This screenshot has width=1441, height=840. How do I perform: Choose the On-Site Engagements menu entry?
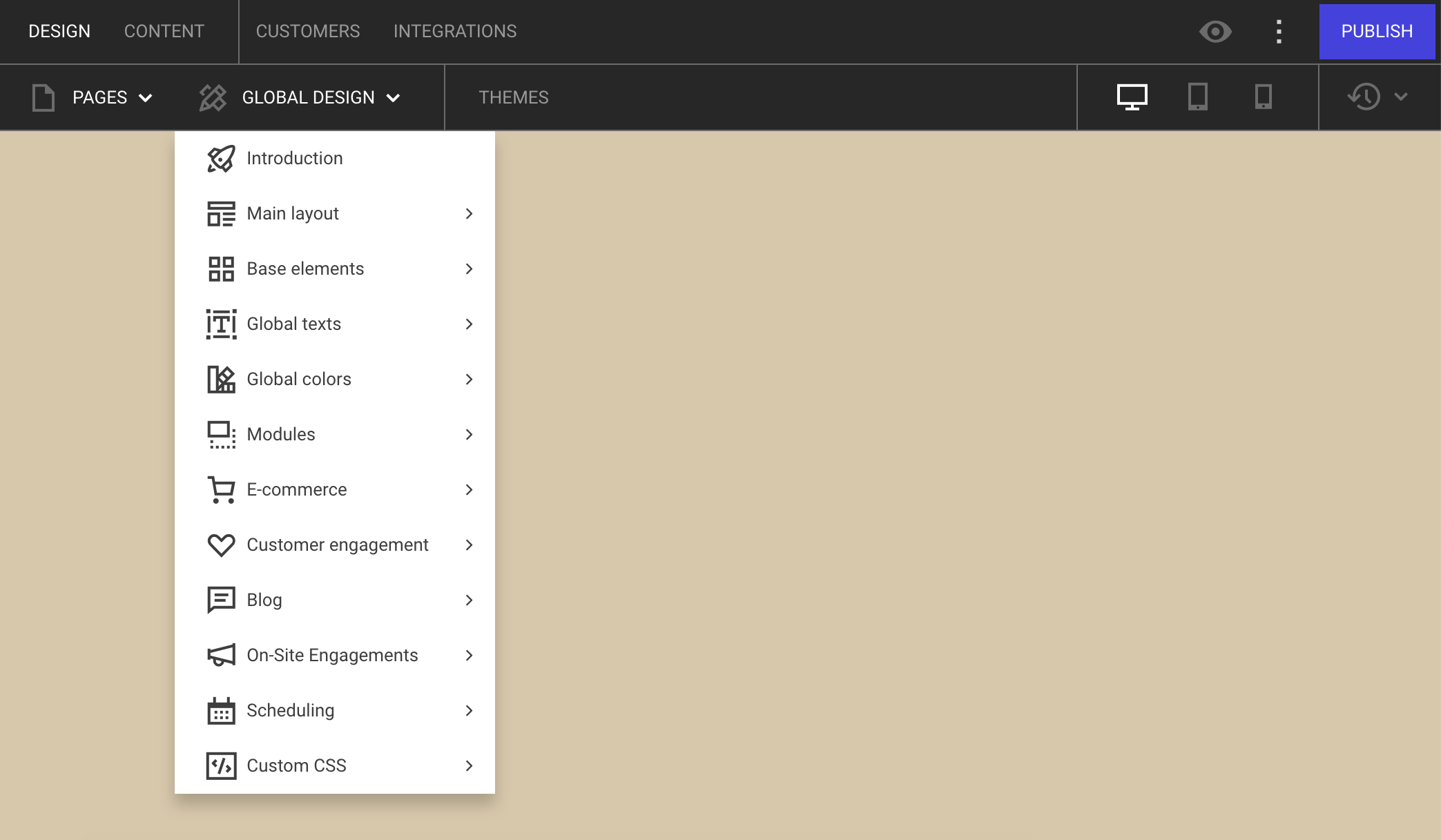coord(335,656)
